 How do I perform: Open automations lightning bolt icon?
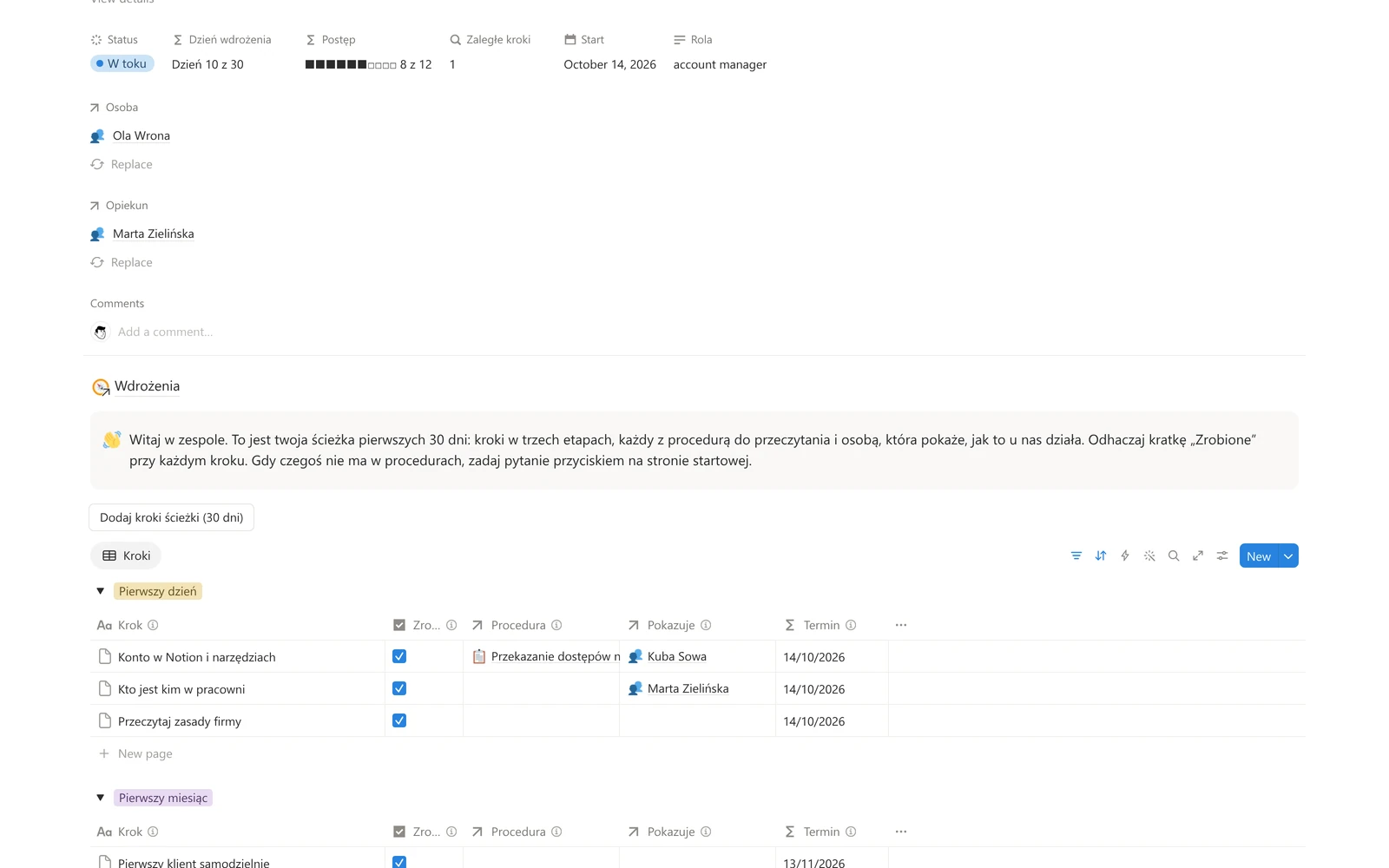pyautogui.click(x=1125, y=556)
